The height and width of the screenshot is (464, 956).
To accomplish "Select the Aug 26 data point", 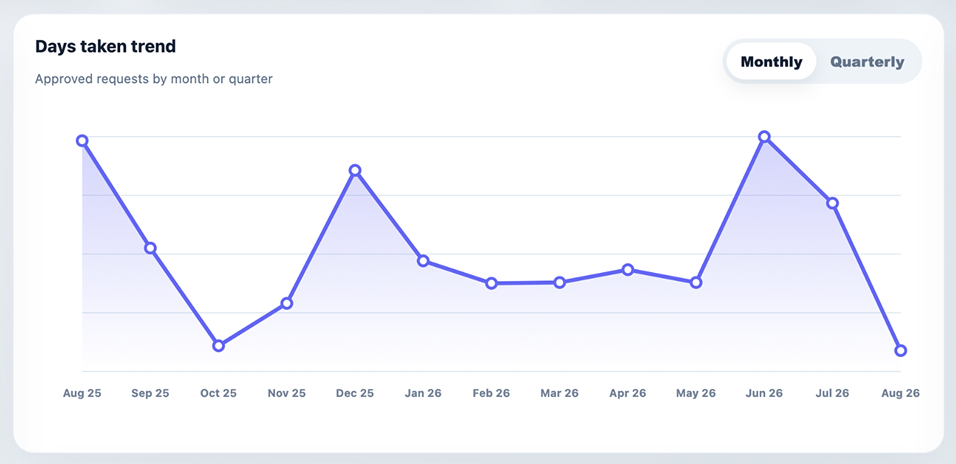I will click(901, 350).
